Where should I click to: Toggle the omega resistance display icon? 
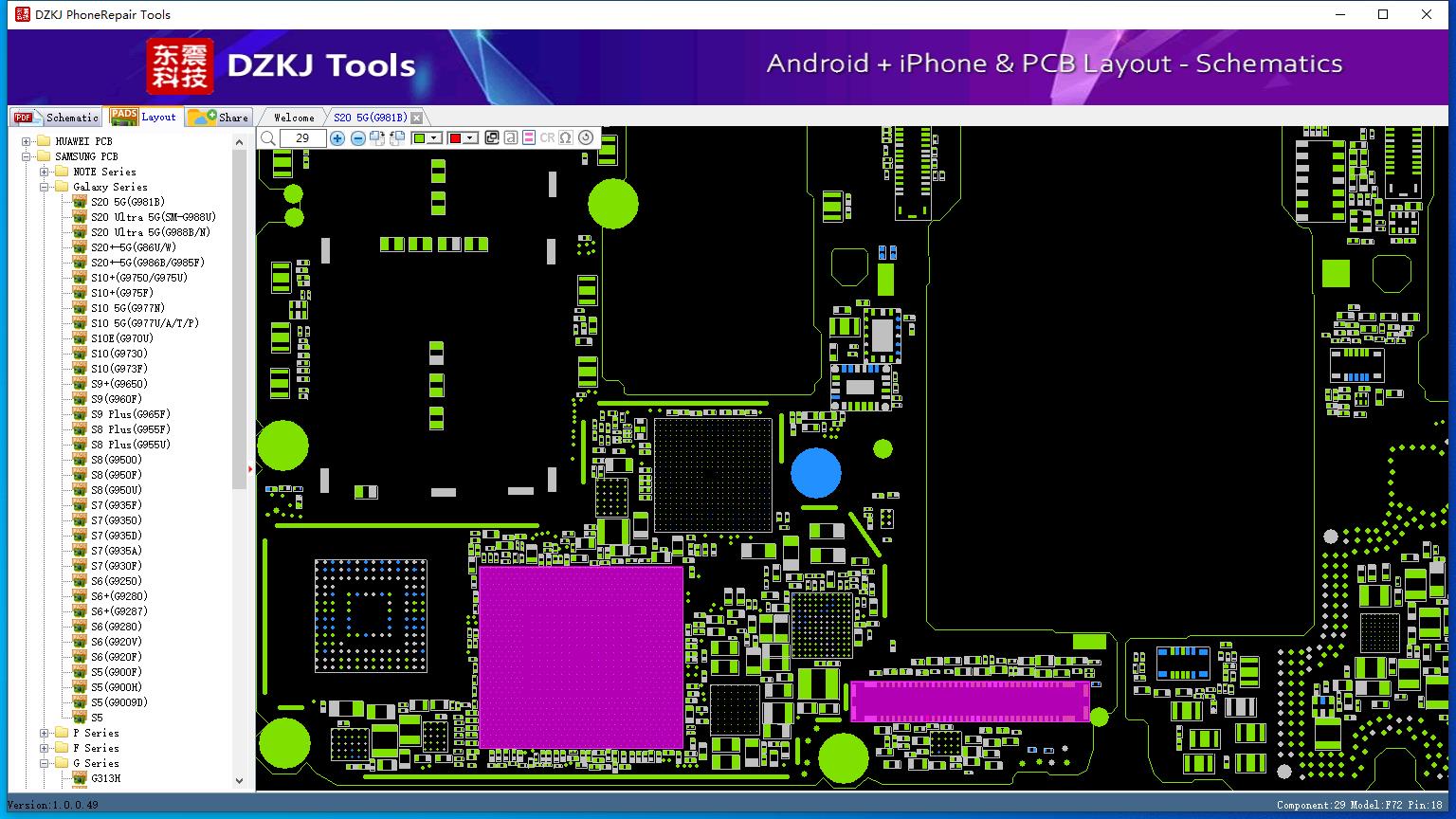point(566,138)
